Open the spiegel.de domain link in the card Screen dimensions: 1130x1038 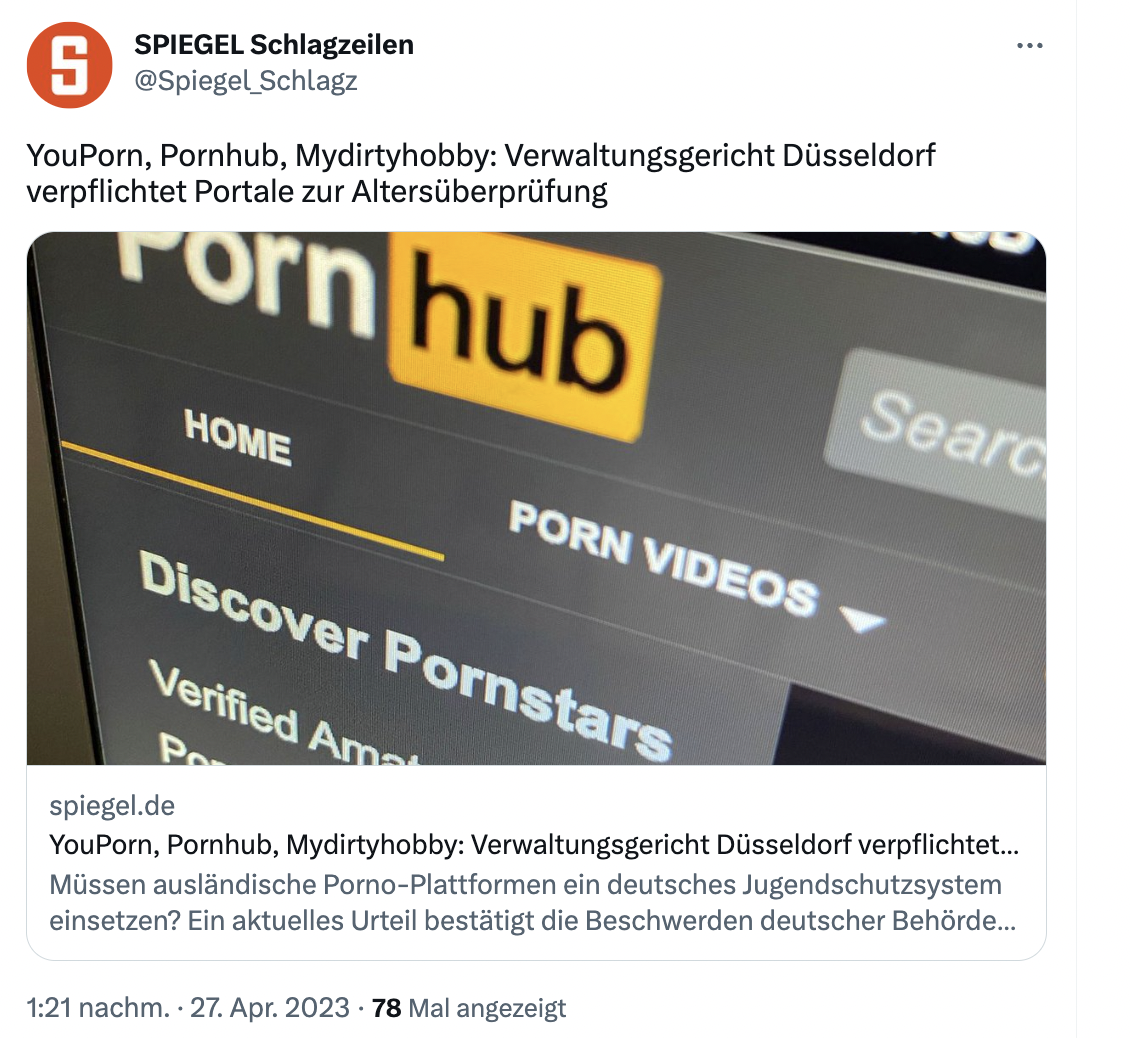112,805
